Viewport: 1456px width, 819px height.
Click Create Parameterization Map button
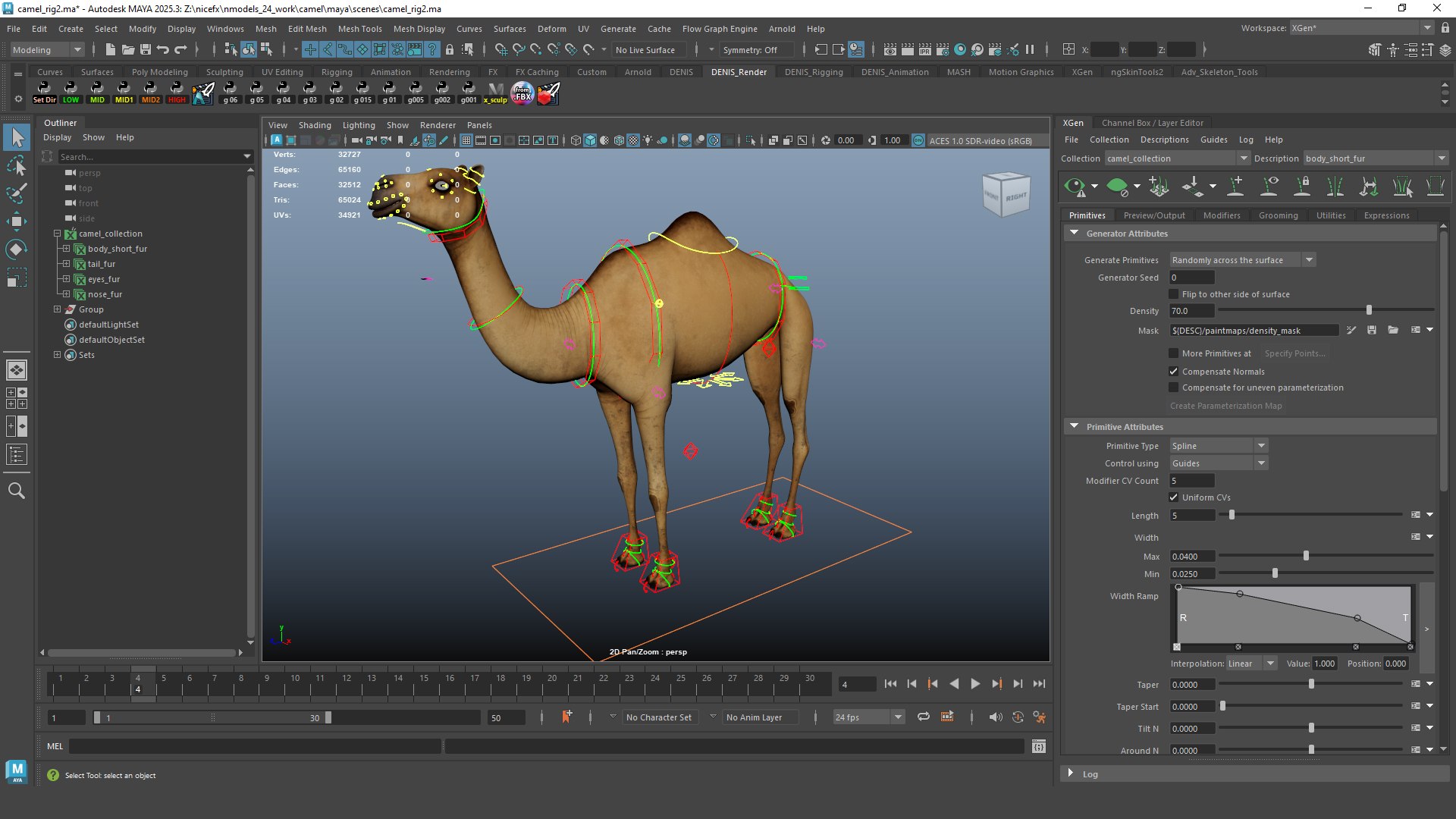(x=1225, y=406)
